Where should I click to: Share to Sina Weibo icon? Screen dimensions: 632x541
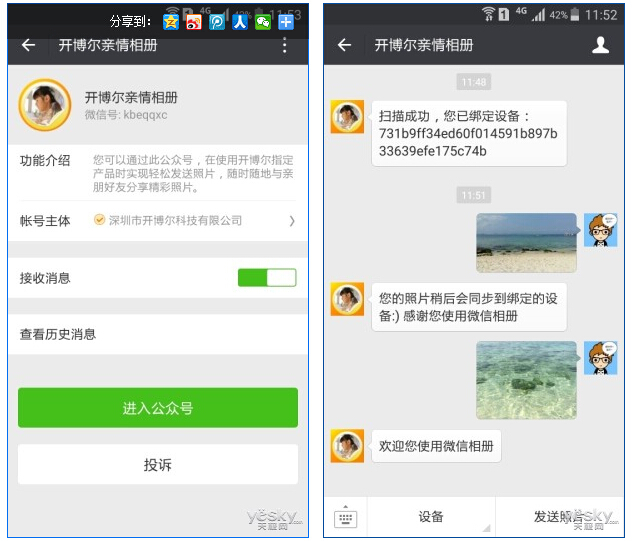(193, 22)
